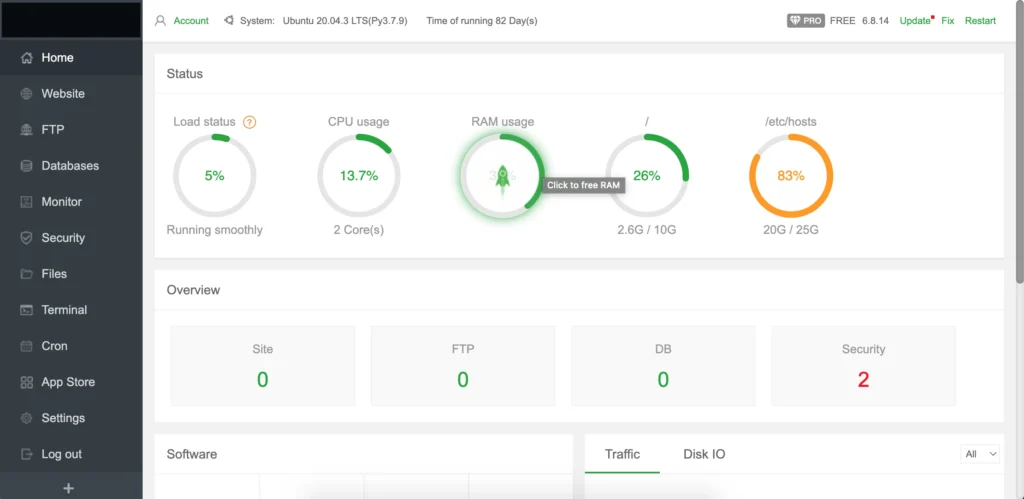The image size is (1024, 499).
Task: Click the Account link in header
Action: coord(191,20)
